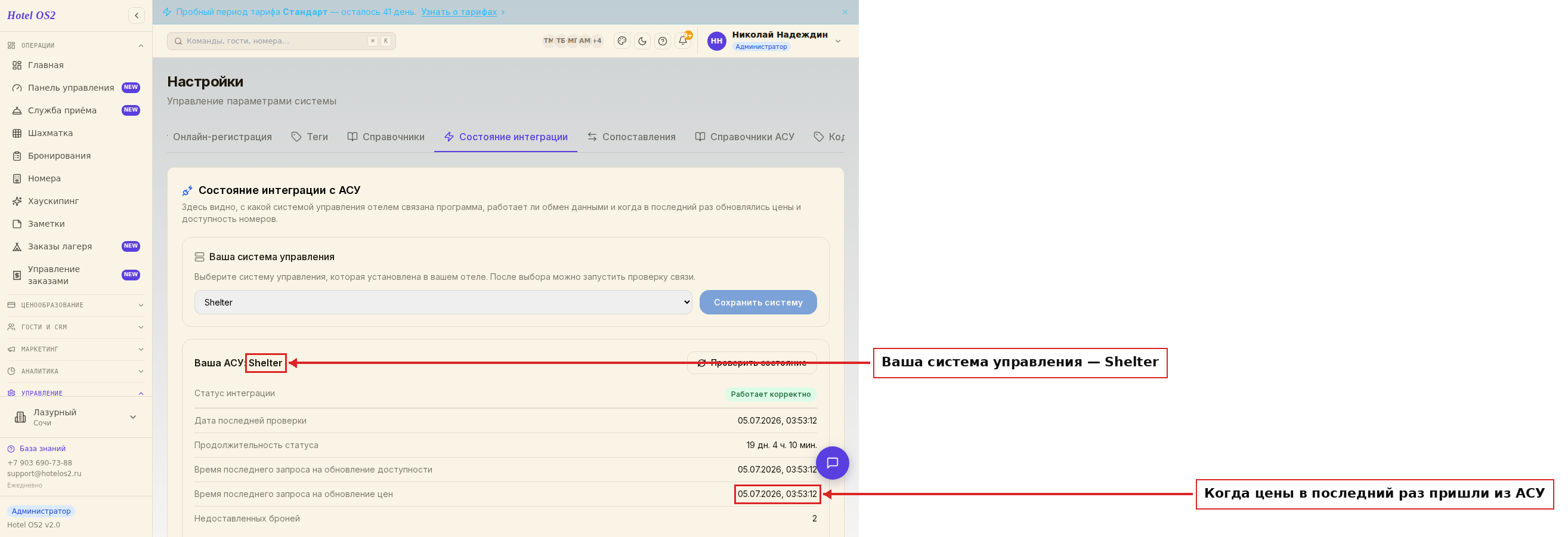The image size is (1568, 537).
Task: Toggle dark mode moon icon
Action: click(x=642, y=41)
